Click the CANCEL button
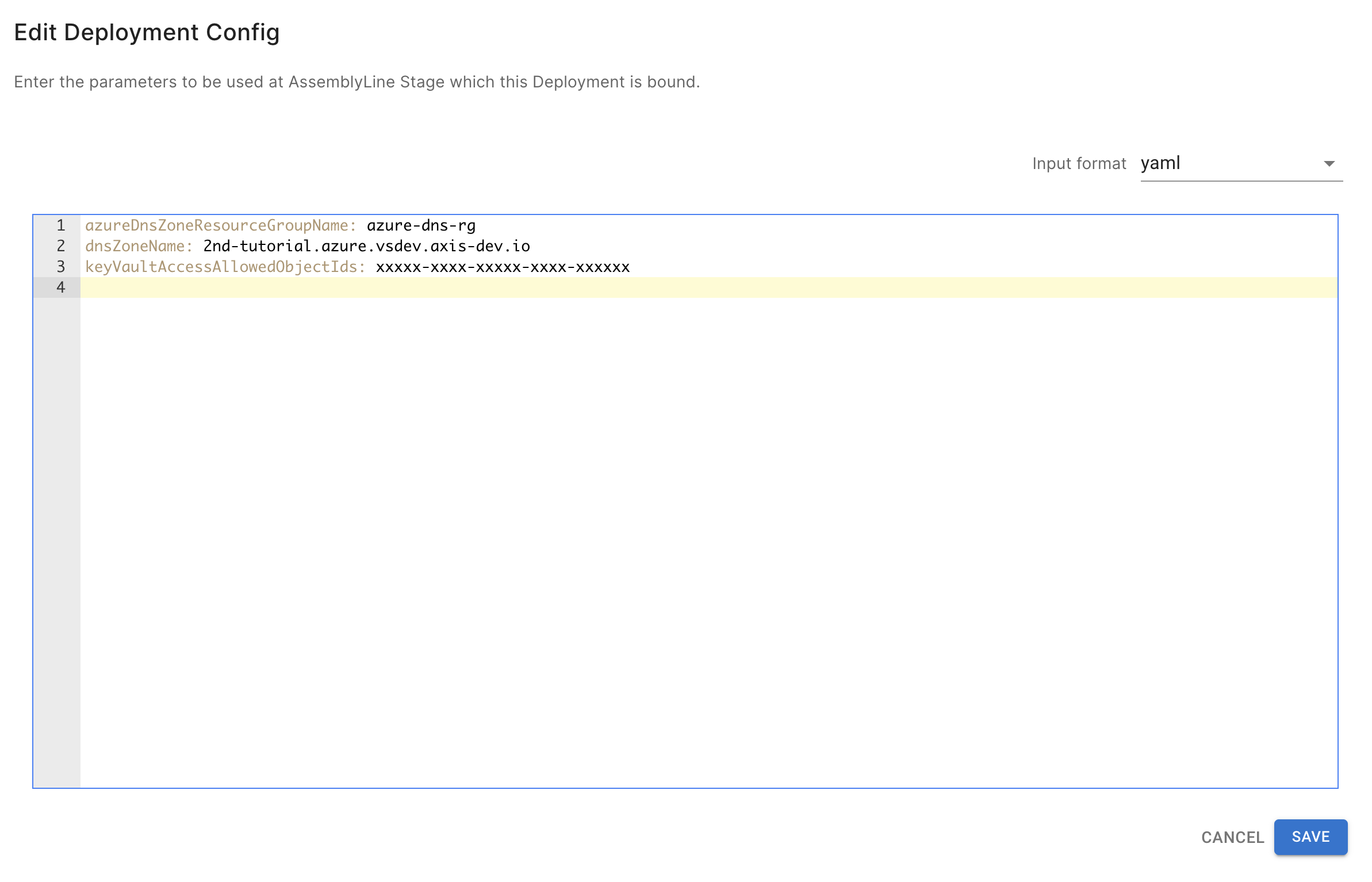1372x882 pixels. coord(1232,837)
